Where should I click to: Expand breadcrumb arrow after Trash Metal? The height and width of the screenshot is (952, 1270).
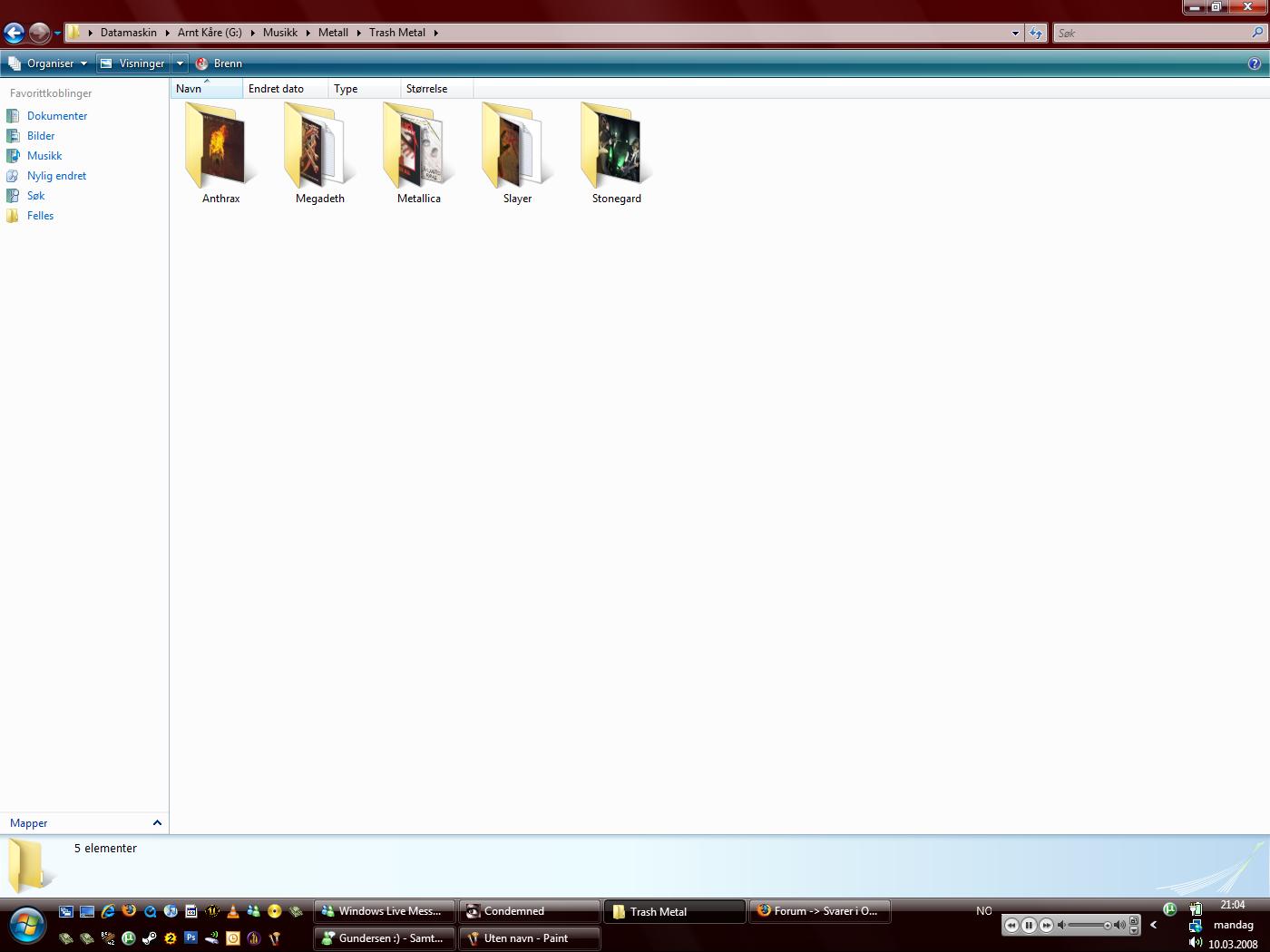(x=435, y=33)
